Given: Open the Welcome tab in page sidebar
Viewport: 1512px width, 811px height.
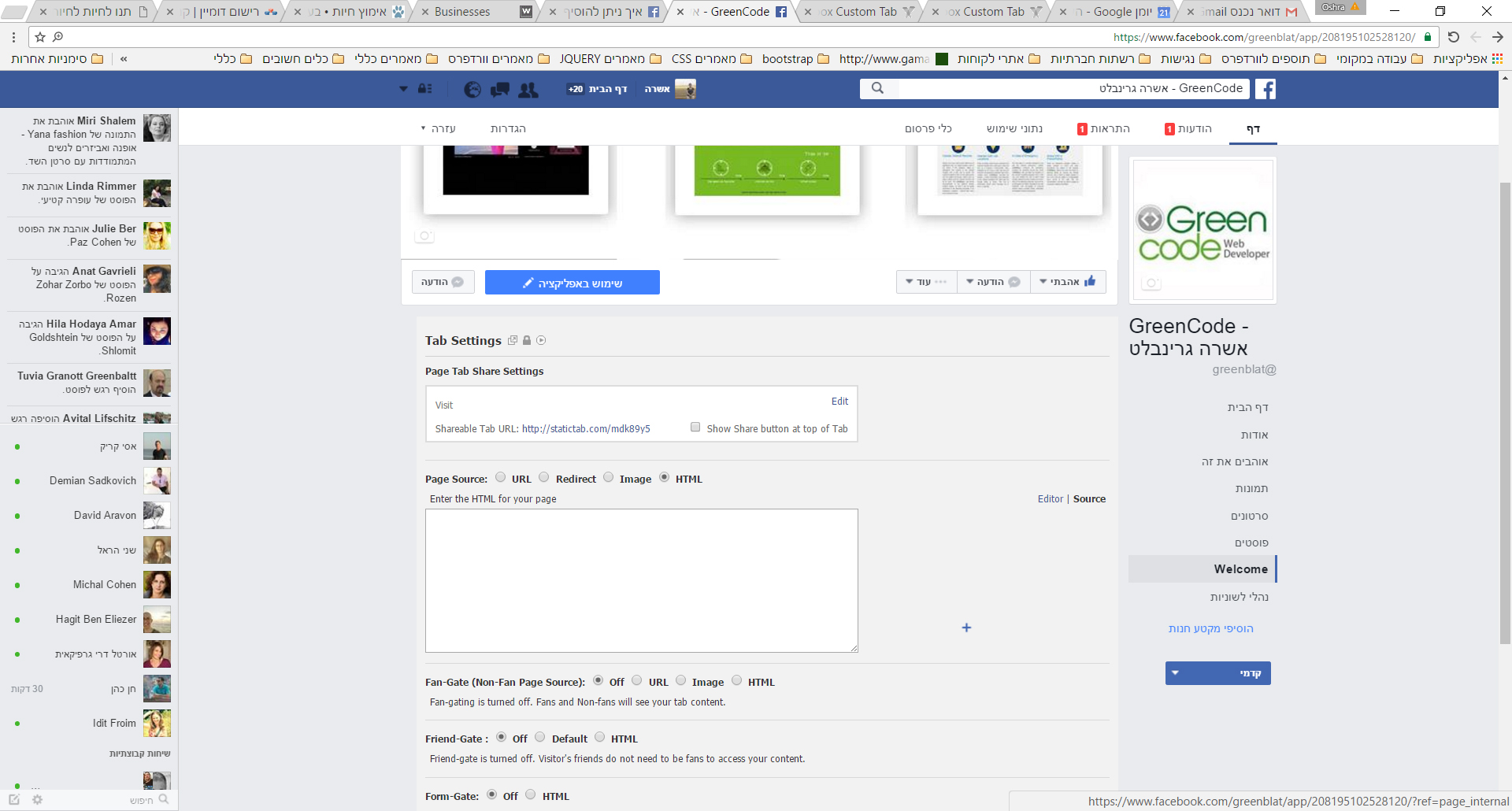Looking at the screenshot, I should [x=1240, y=568].
